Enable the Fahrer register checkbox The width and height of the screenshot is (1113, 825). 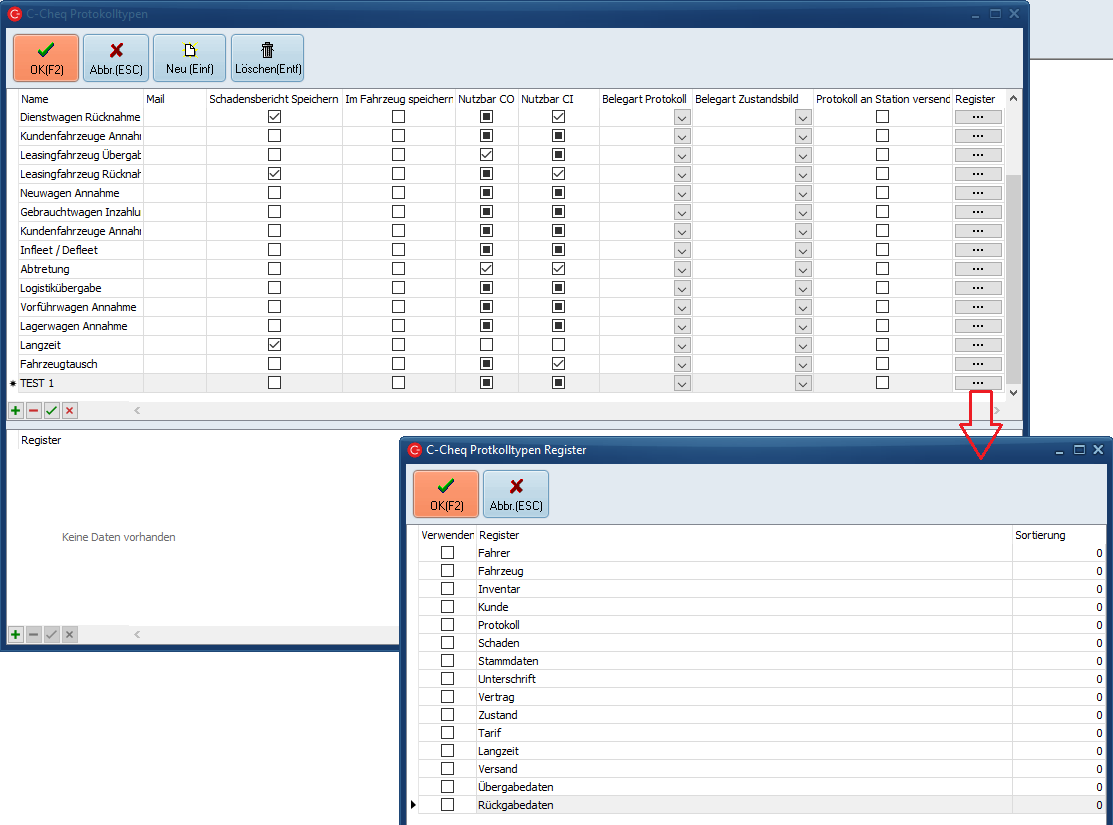[x=448, y=553]
